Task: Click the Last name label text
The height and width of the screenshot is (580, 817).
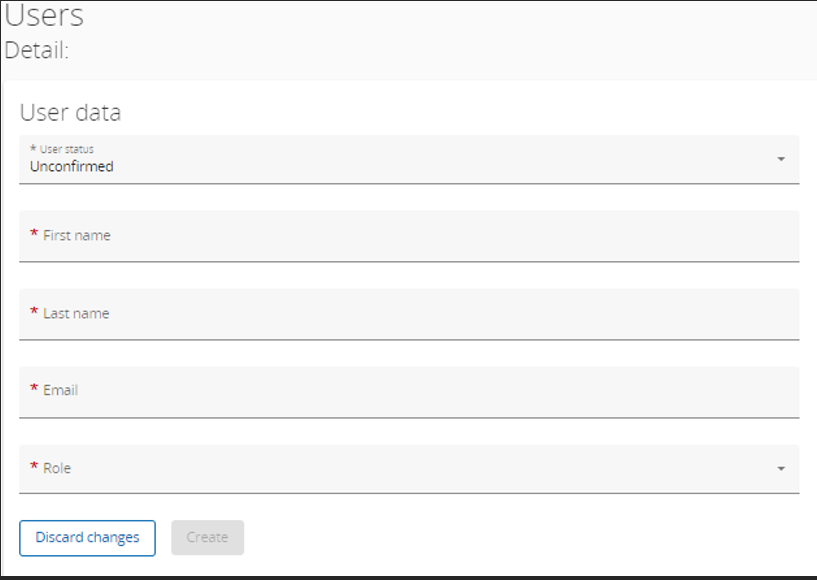Action: tap(76, 313)
